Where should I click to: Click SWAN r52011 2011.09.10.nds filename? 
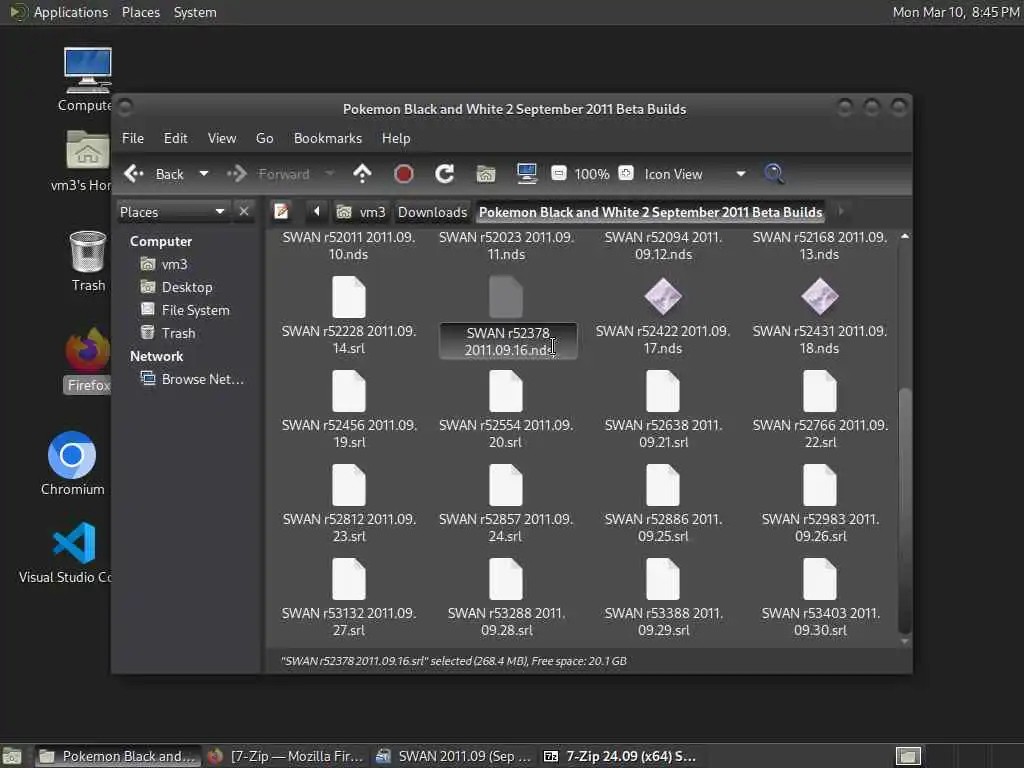coord(349,246)
